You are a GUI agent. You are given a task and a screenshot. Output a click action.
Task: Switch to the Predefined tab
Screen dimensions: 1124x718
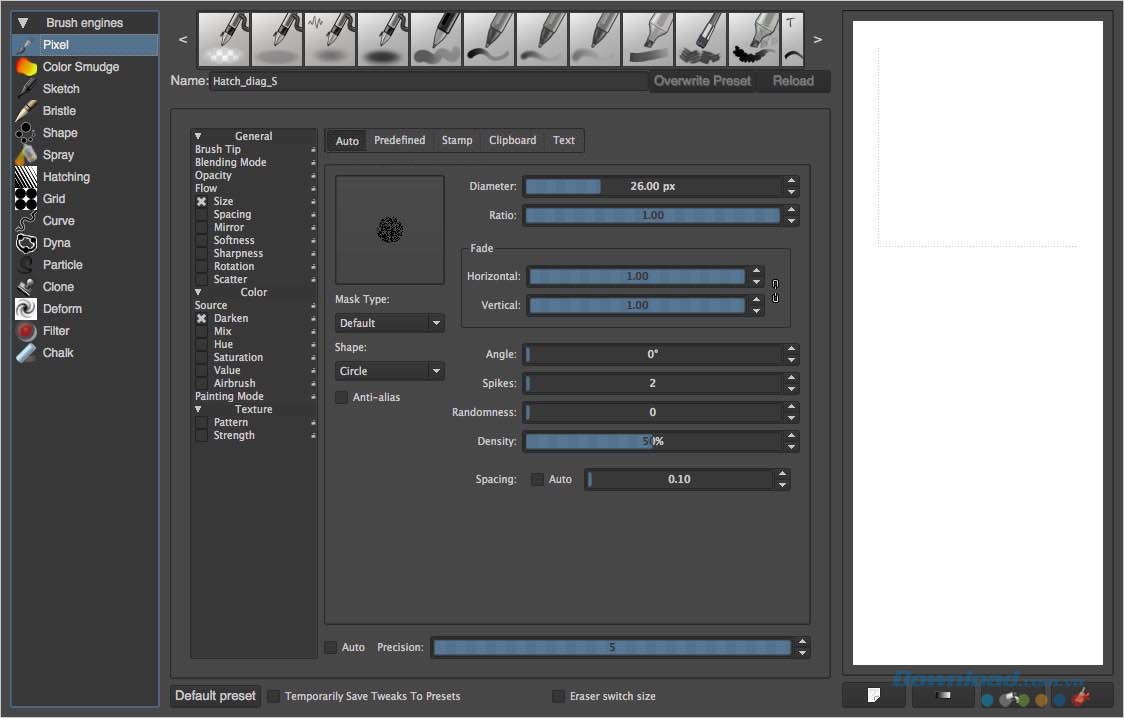tap(399, 140)
